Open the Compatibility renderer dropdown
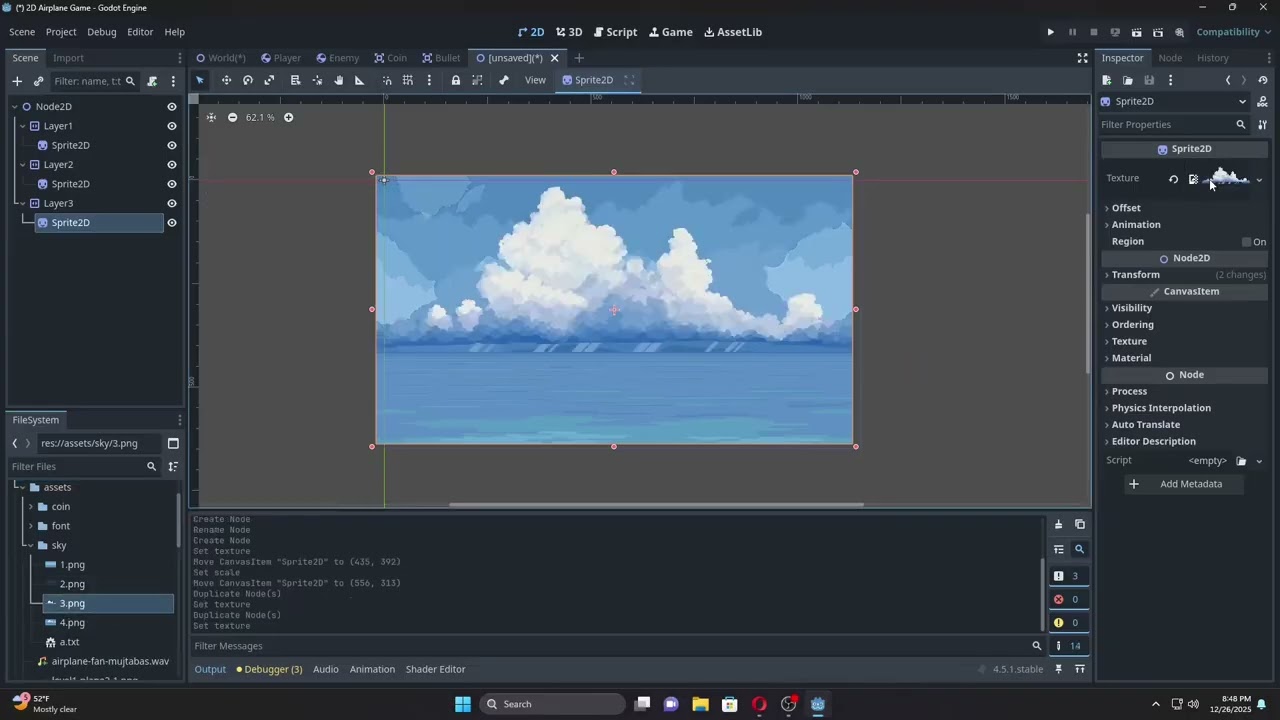 1234,32
